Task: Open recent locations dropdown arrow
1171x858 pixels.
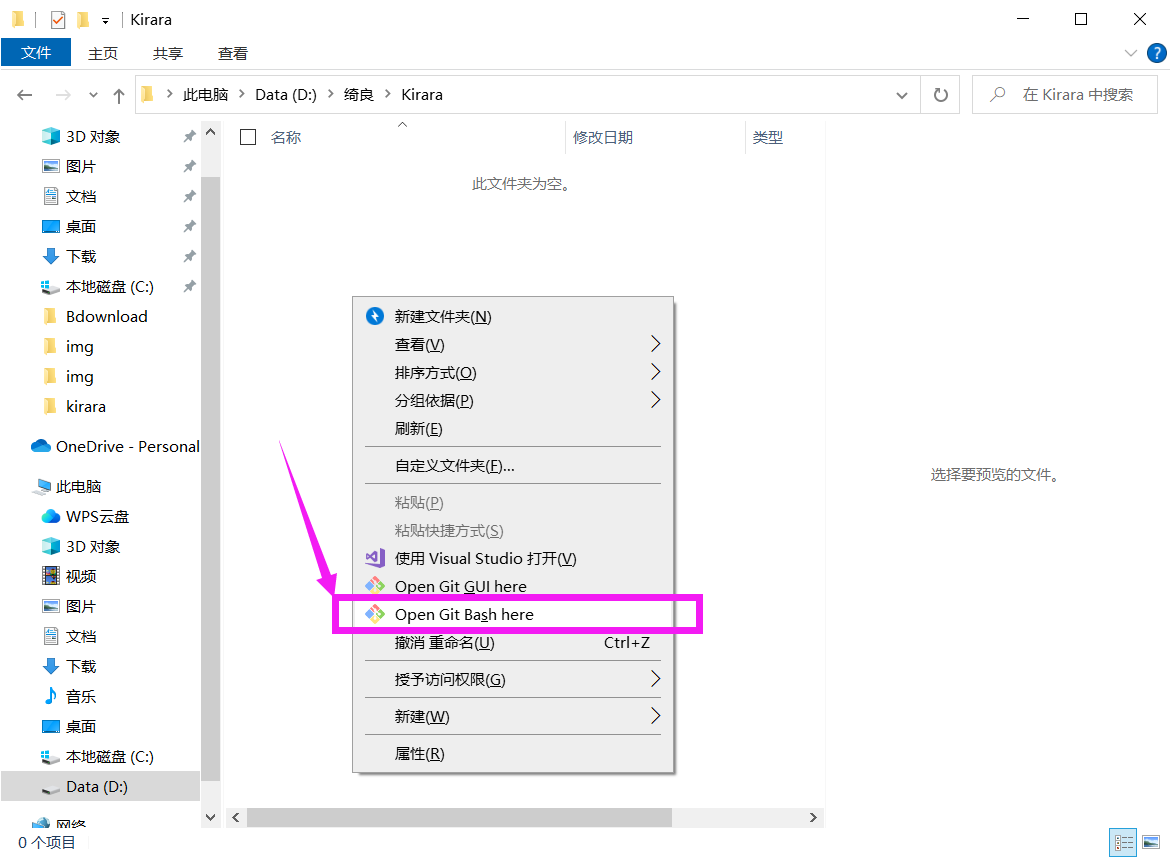Action: tap(93, 95)
